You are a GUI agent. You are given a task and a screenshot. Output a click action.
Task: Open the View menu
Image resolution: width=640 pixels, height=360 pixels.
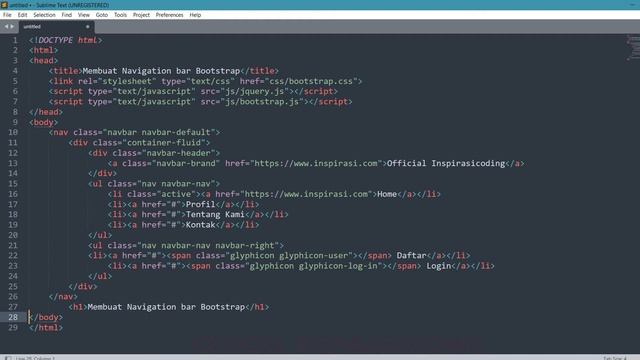coord(84,15)
